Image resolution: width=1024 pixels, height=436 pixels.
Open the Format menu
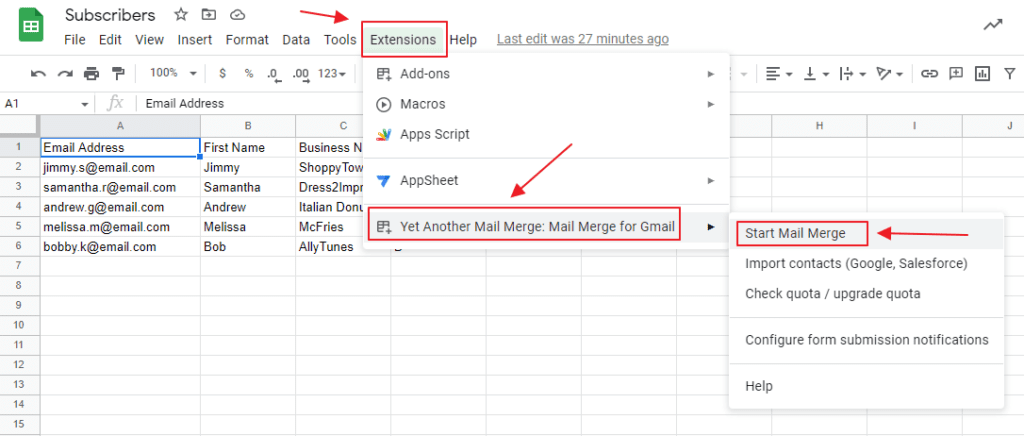click(x=247, y=40)
